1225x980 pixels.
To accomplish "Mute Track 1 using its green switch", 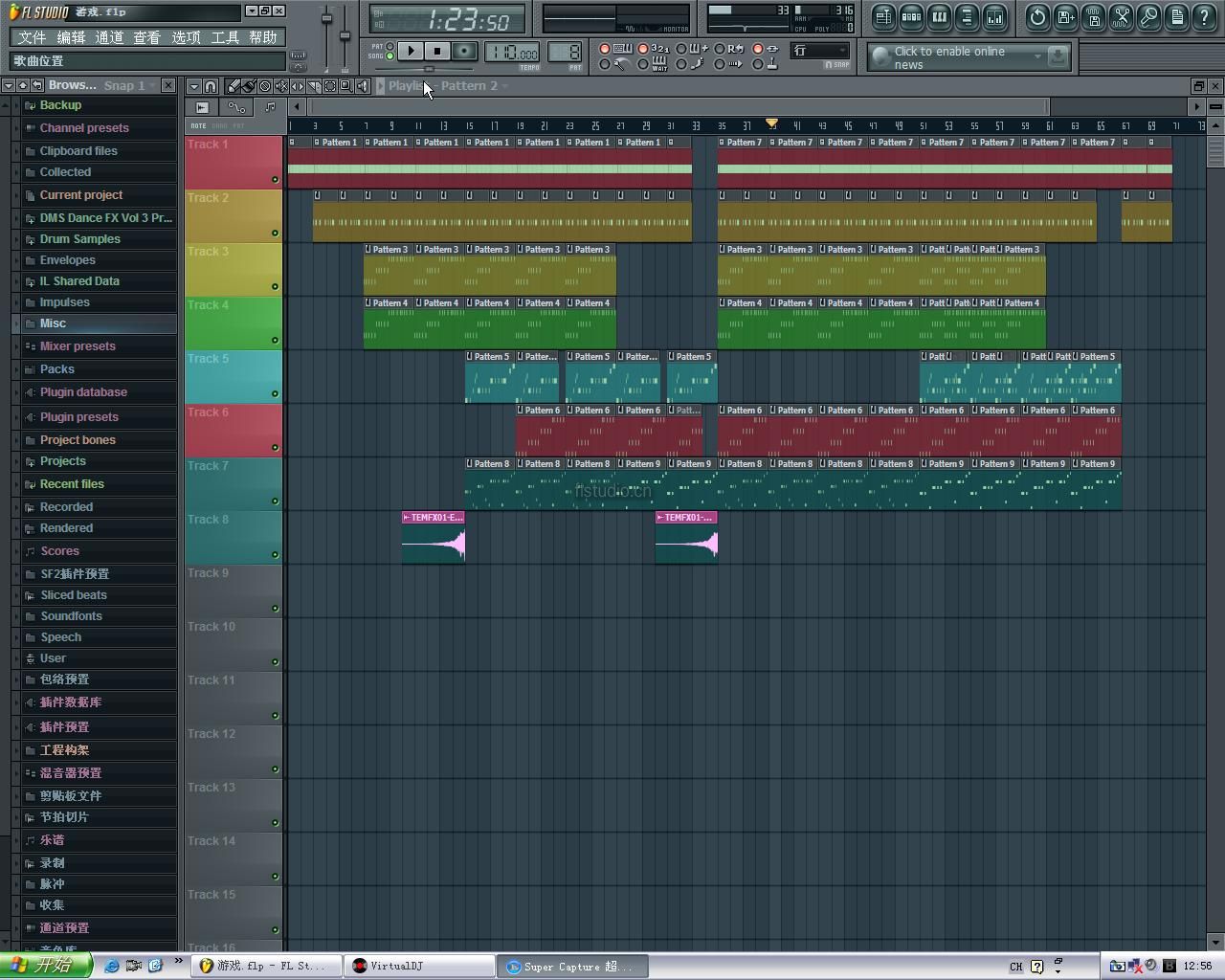I will coord(275,179).
